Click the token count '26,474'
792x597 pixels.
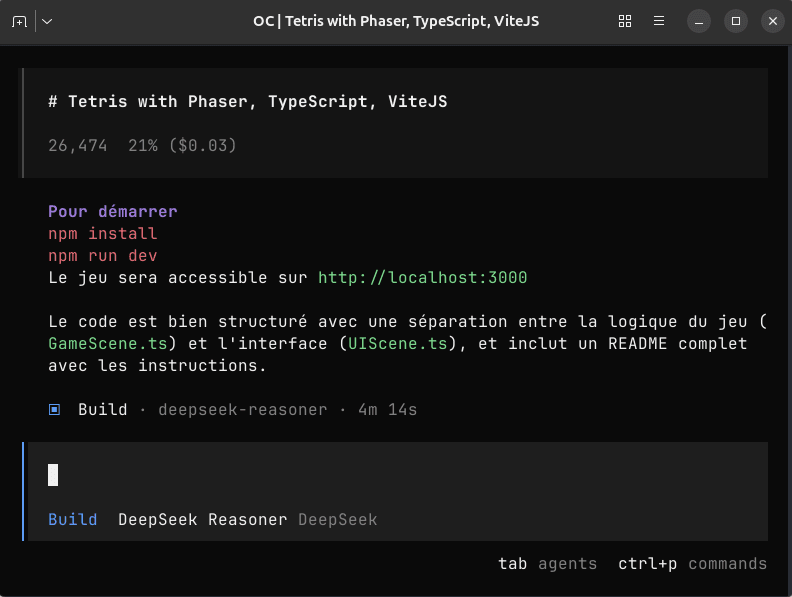click(x=78, y=145)
